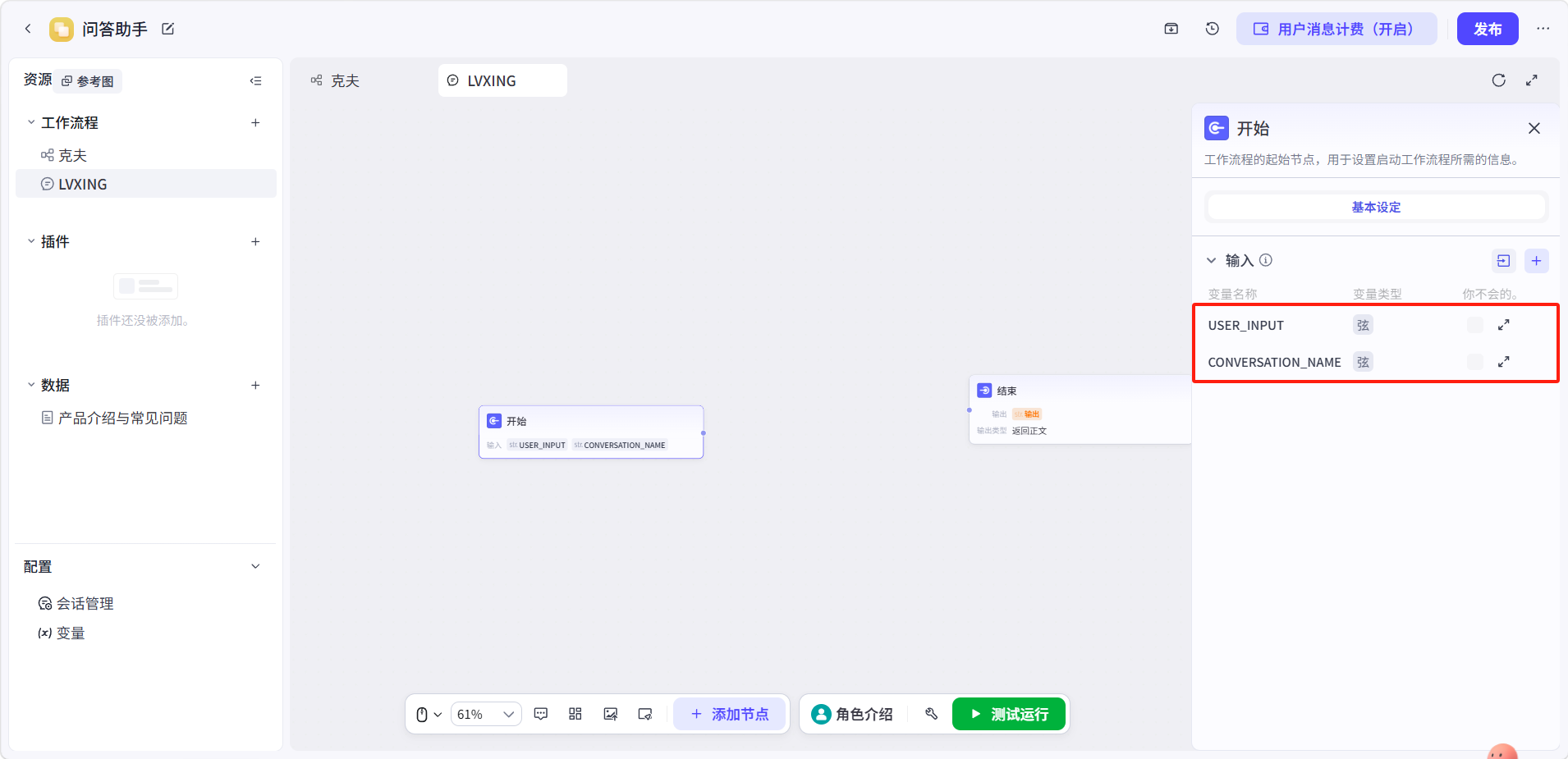The width and height of the screenshot is (1568, 759).
Task: Show input info tooltip icon
Action: [x=1266, y=260]
